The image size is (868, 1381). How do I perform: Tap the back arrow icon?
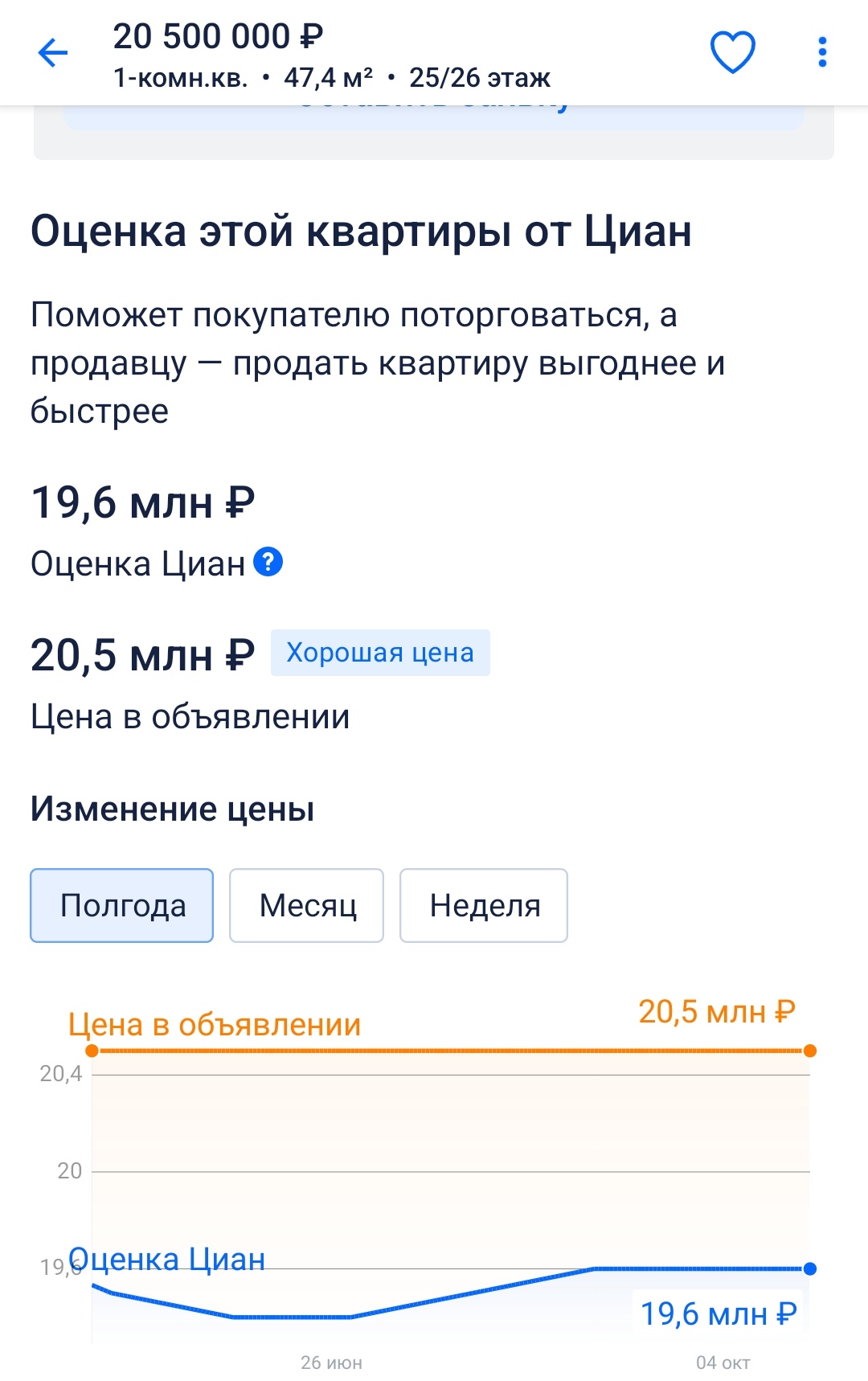pos(53,53)
